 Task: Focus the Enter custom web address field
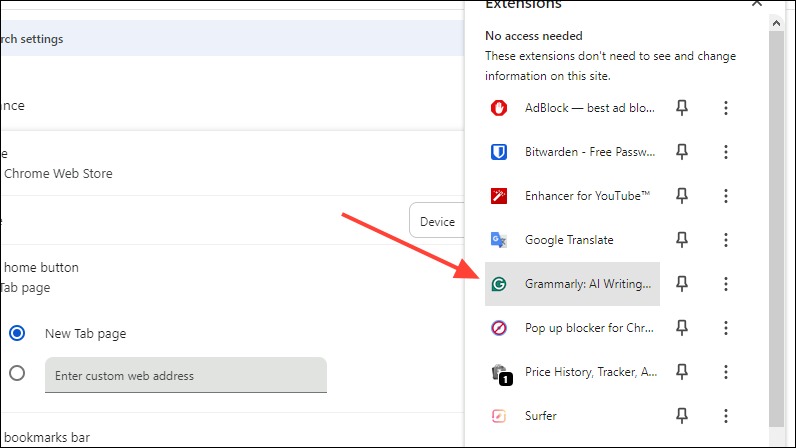tap(186, 375)
